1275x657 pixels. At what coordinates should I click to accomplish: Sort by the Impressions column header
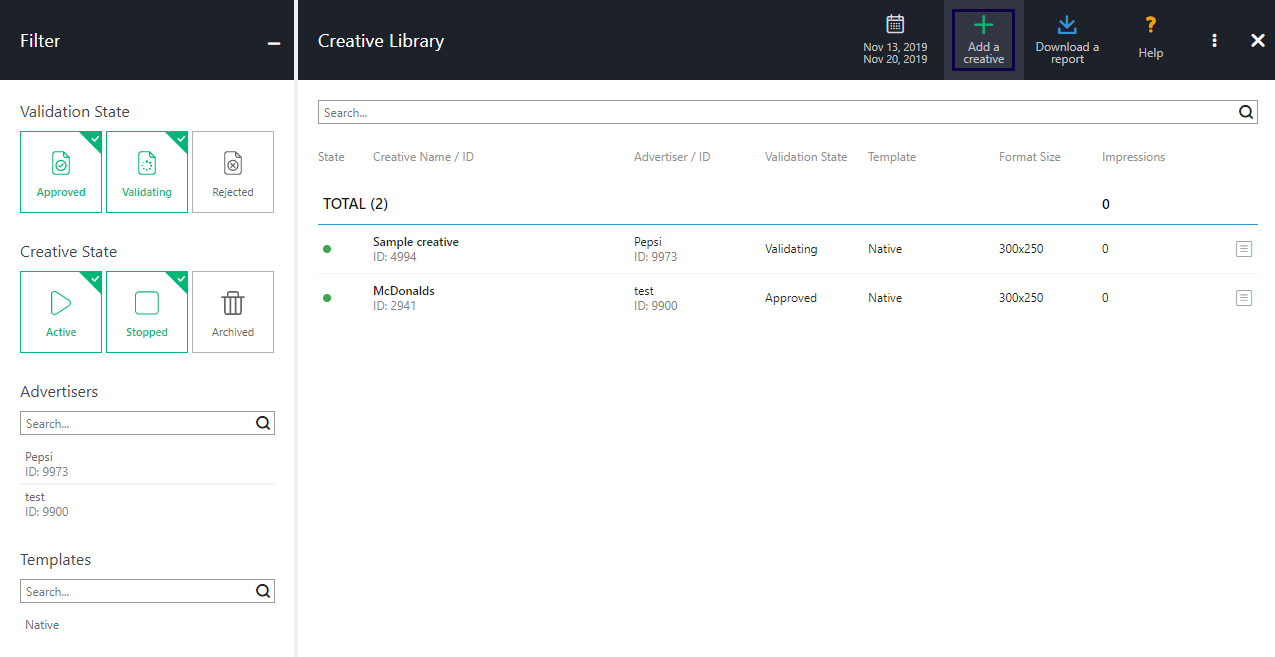(x=1133, y=157)
